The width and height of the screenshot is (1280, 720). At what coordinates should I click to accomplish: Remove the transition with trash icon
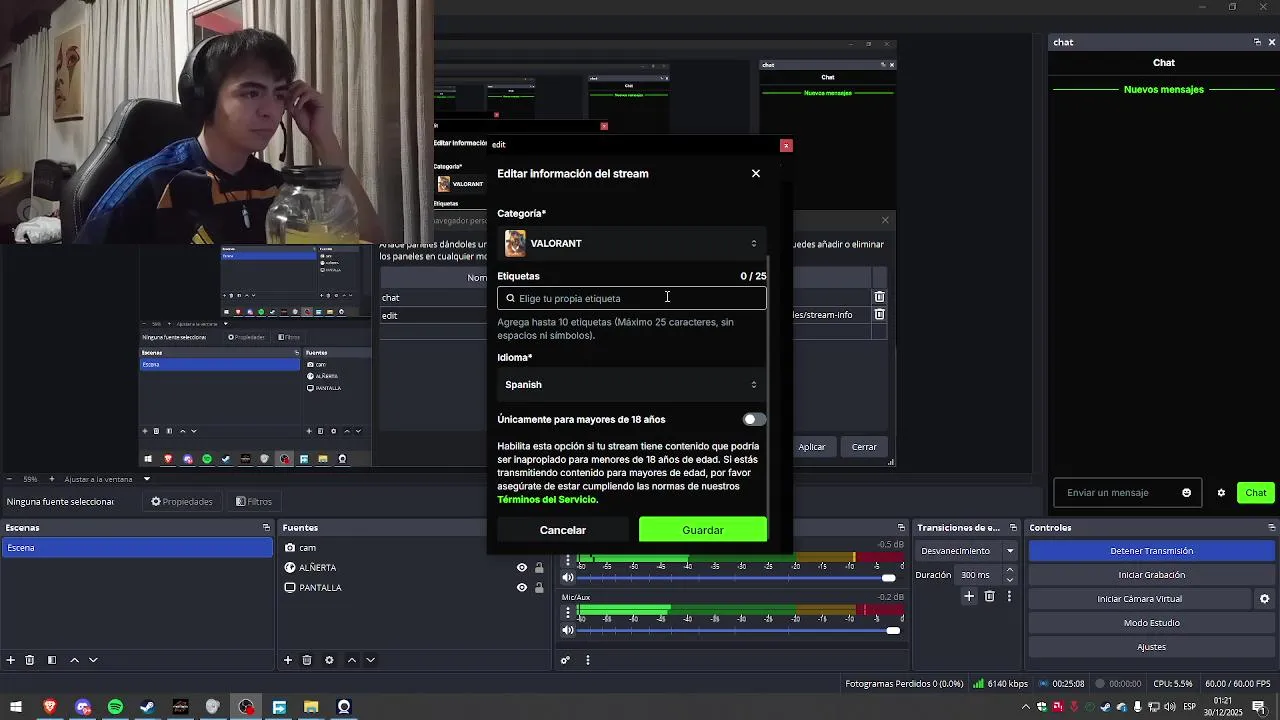(x=990, y=596)
